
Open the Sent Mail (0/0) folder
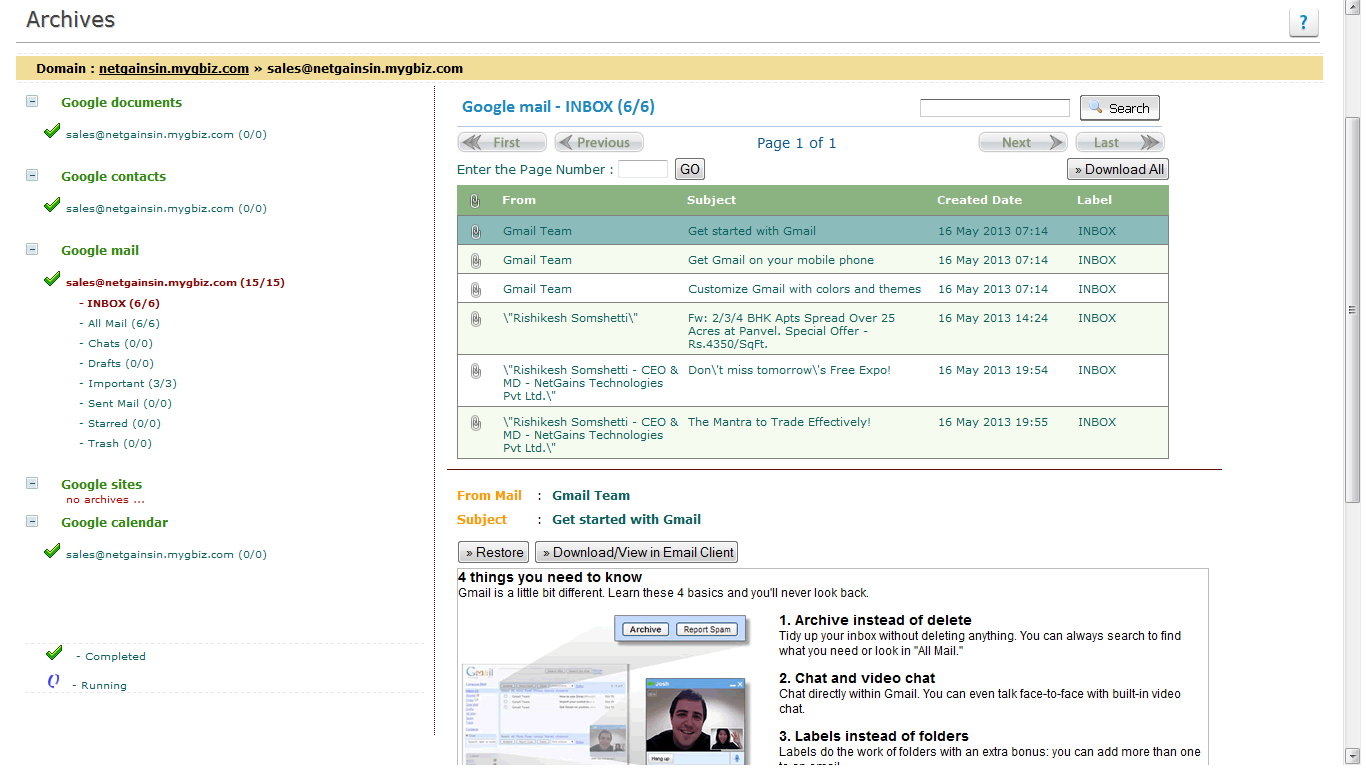pyautogui.click(x=130, y=403)
